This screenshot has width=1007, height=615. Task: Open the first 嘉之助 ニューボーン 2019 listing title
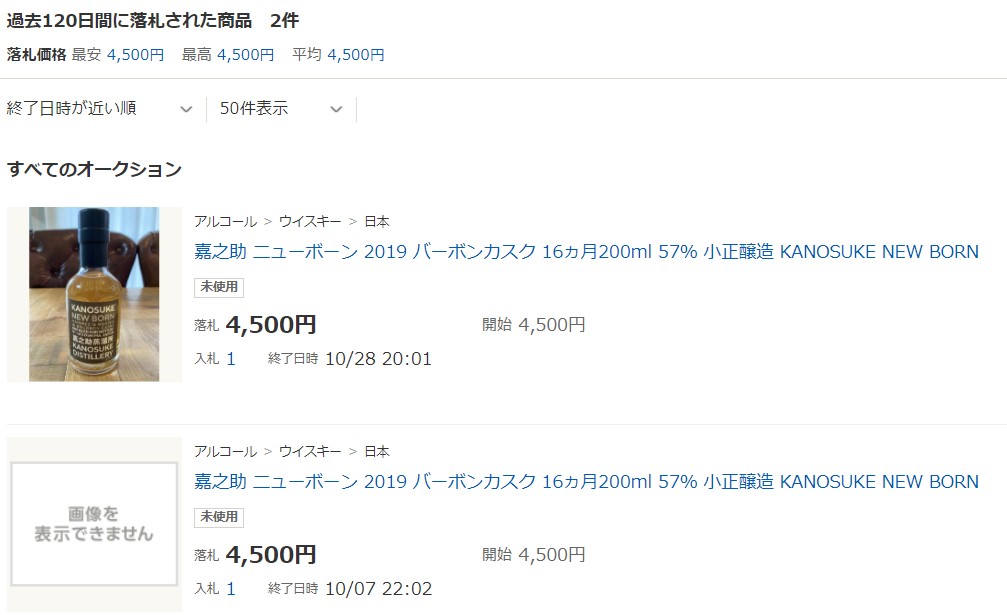[x=586, y=252]
